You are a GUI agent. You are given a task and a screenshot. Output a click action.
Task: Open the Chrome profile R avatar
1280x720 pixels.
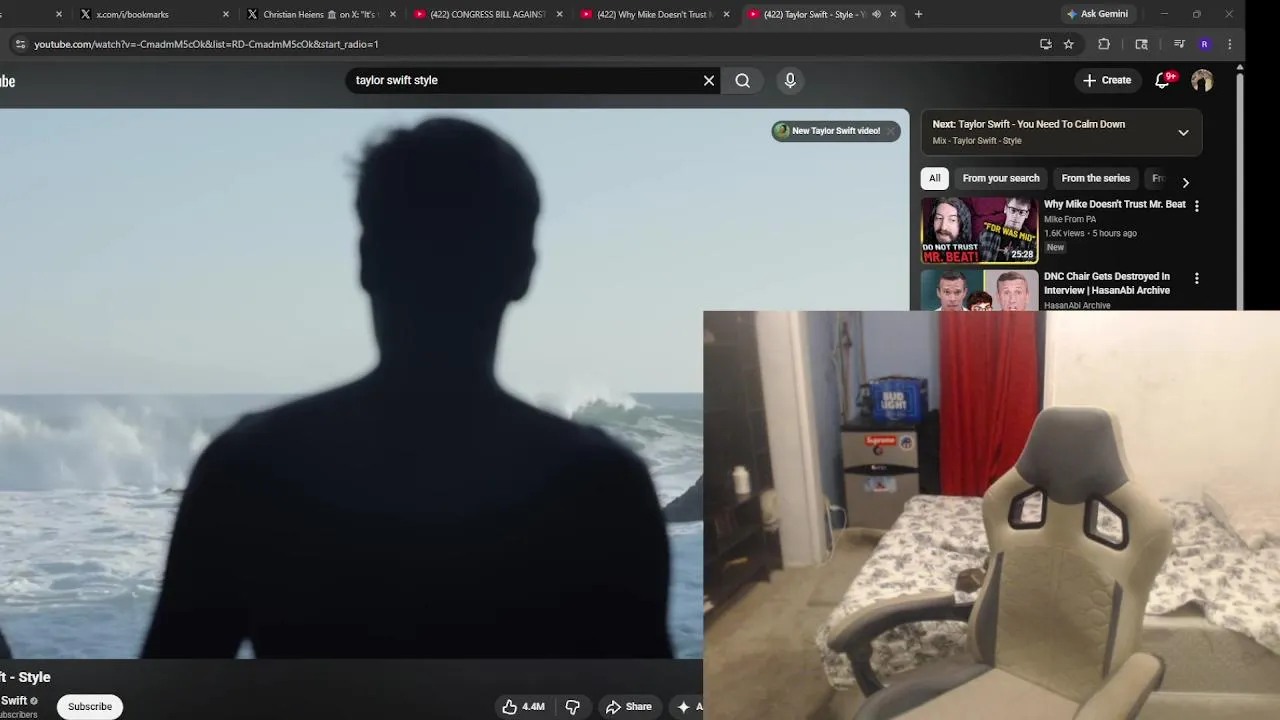(x=1204, y=44)
